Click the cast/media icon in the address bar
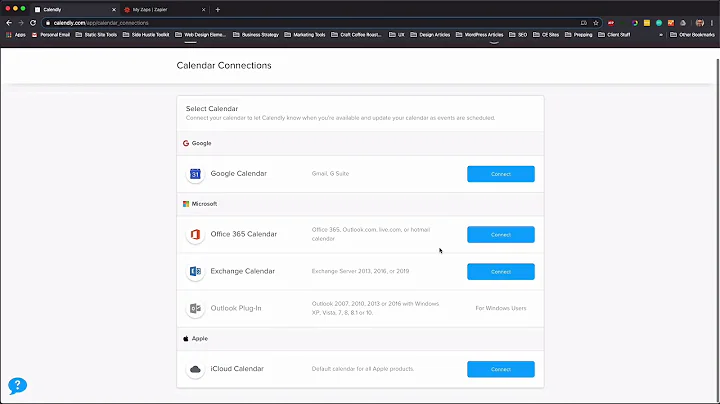Viewport: 720px width, 404px height. coord(584,22)
